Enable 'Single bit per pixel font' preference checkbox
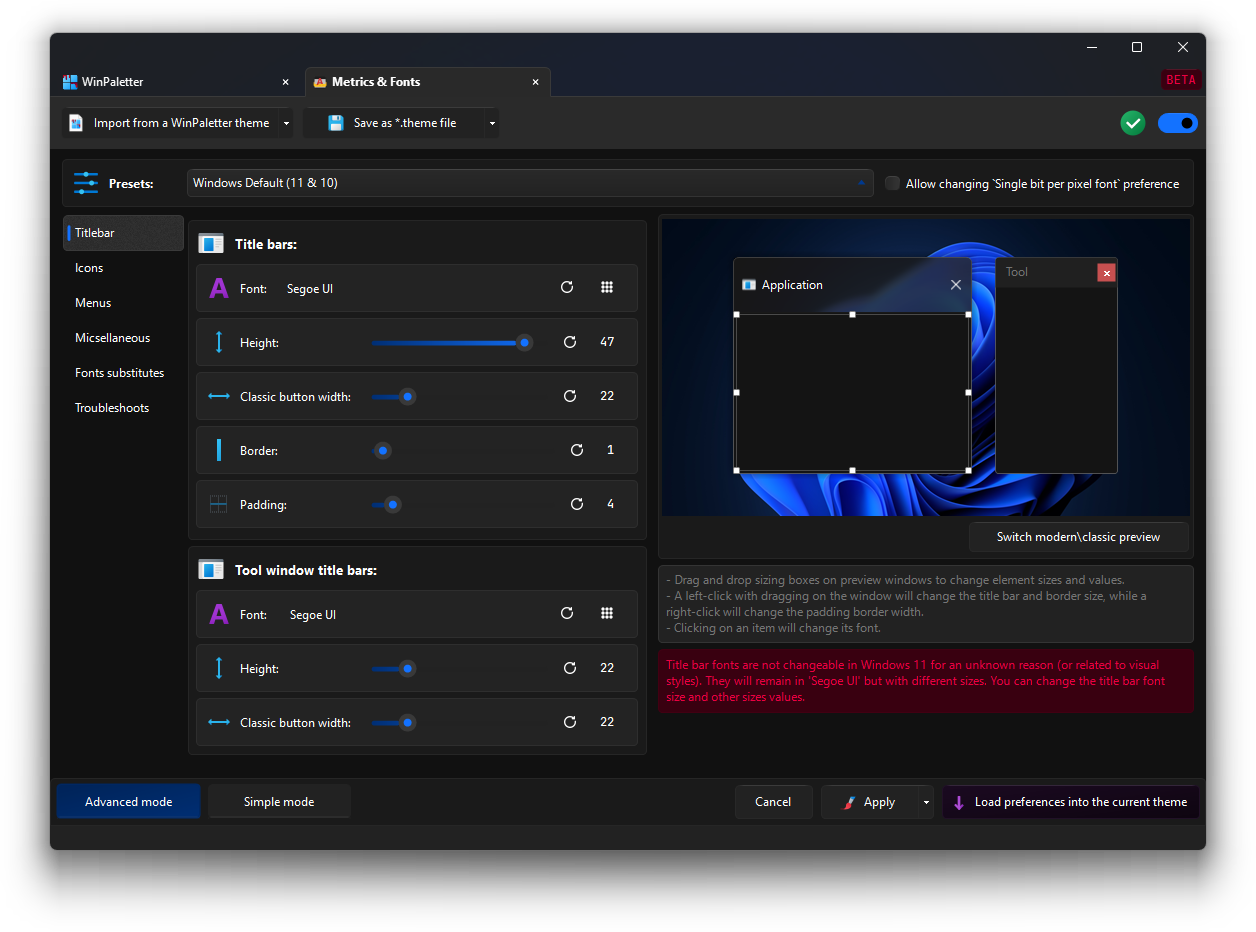Screen dimensions: 1256x932 (892, 183)
